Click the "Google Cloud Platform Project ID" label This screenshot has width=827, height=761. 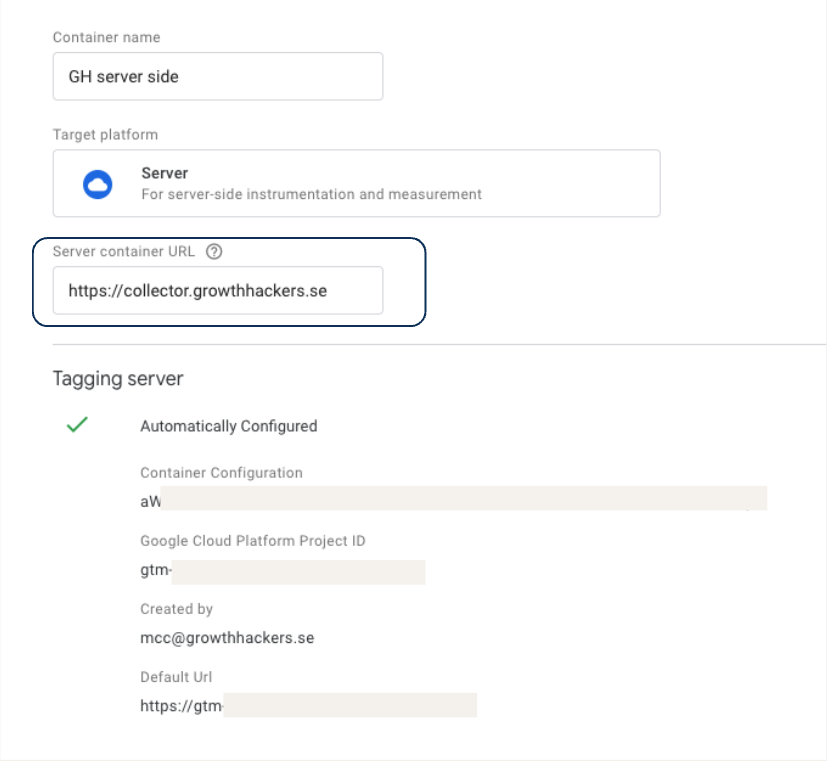(252, 541)
